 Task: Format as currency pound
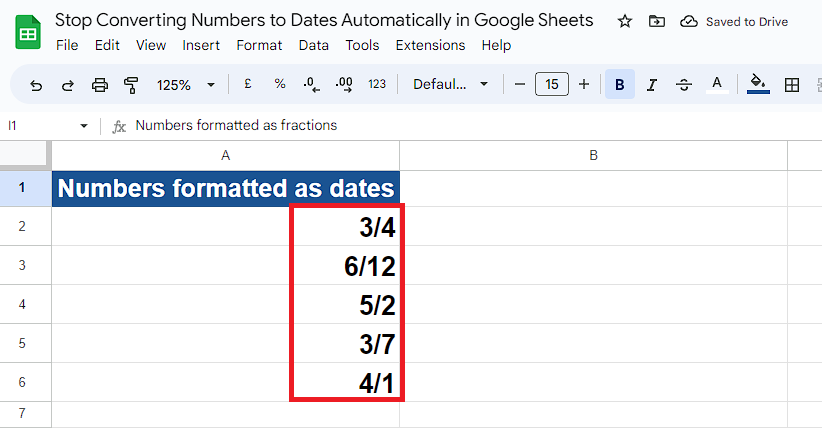[247, 84]
